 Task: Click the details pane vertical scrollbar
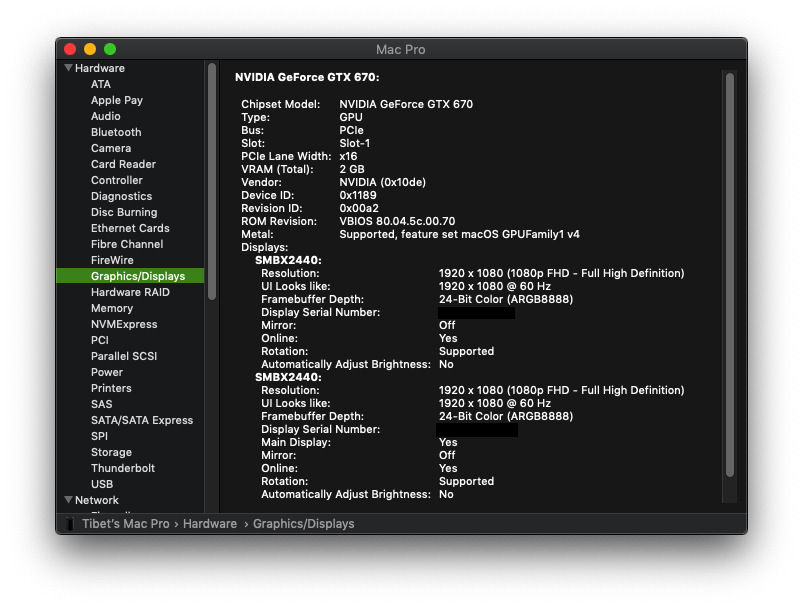(730, 275)
